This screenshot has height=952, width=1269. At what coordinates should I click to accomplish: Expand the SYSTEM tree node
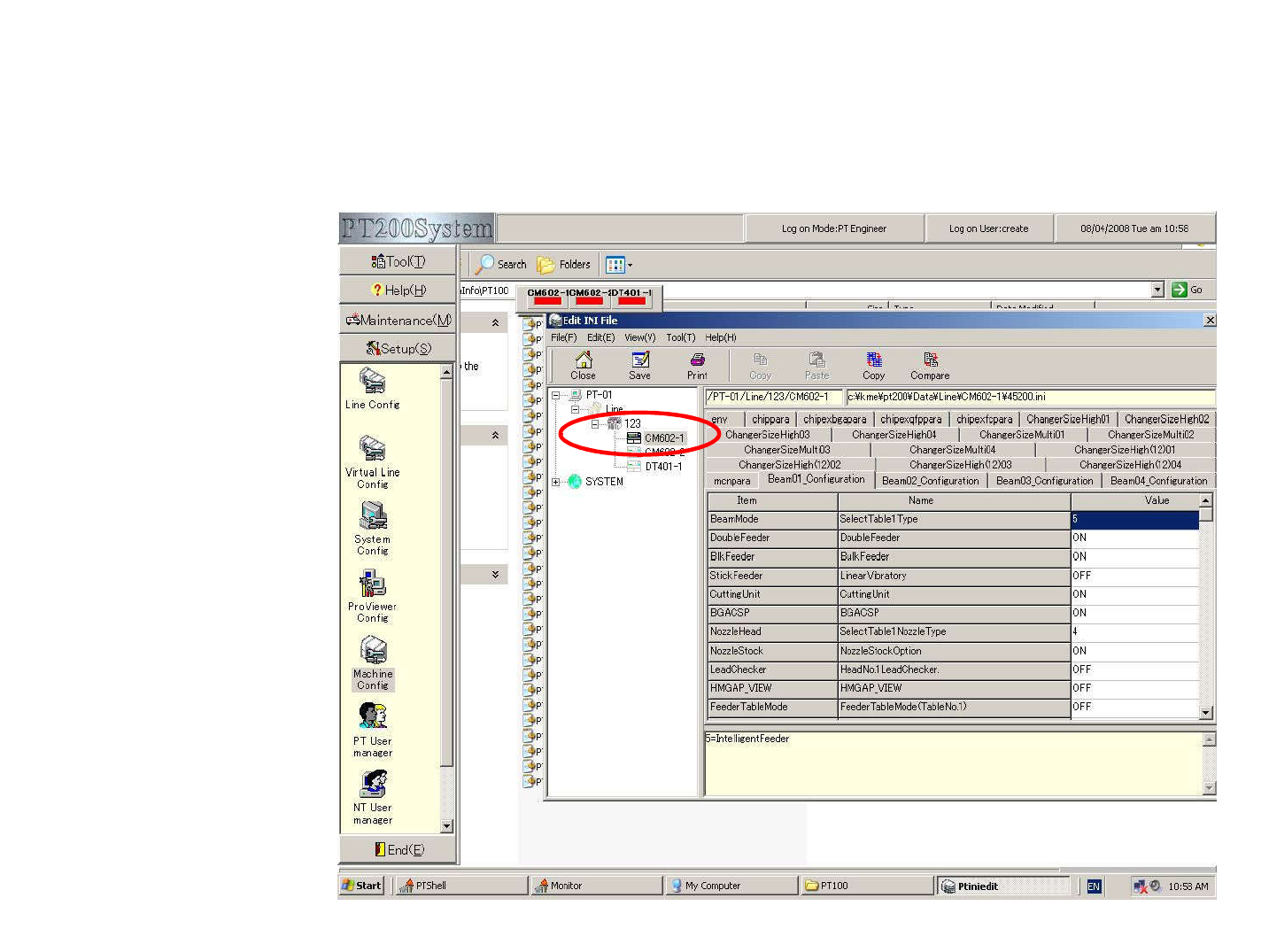tap(555, 482)
